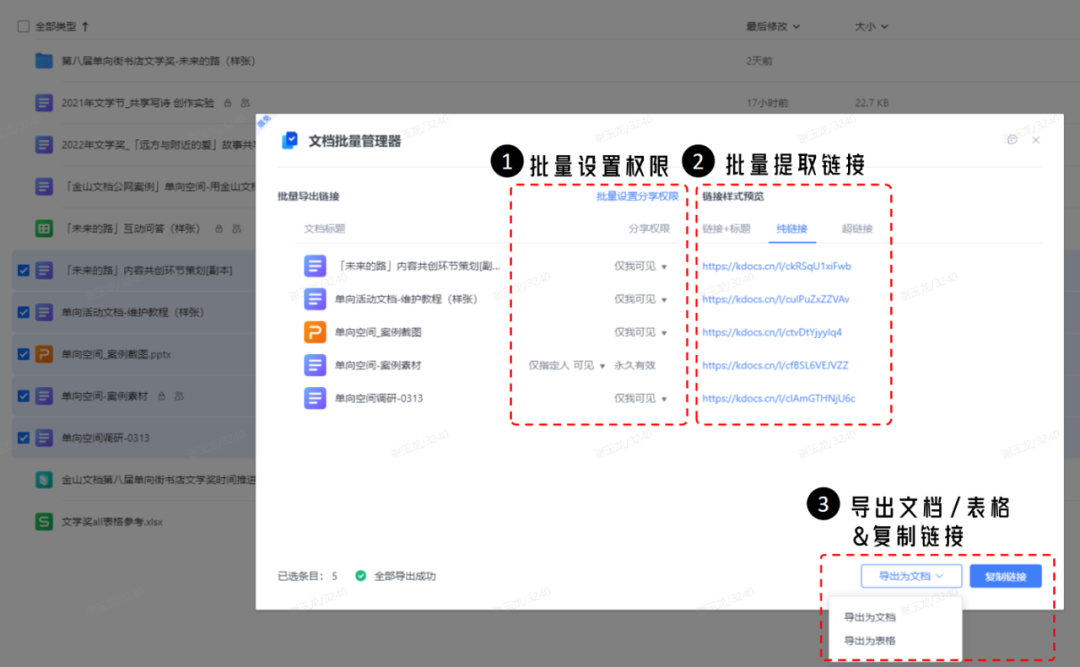Switch to 纯链接 preview tab
The height and width of the screenshot is (667, 1080).
(792, 229)
